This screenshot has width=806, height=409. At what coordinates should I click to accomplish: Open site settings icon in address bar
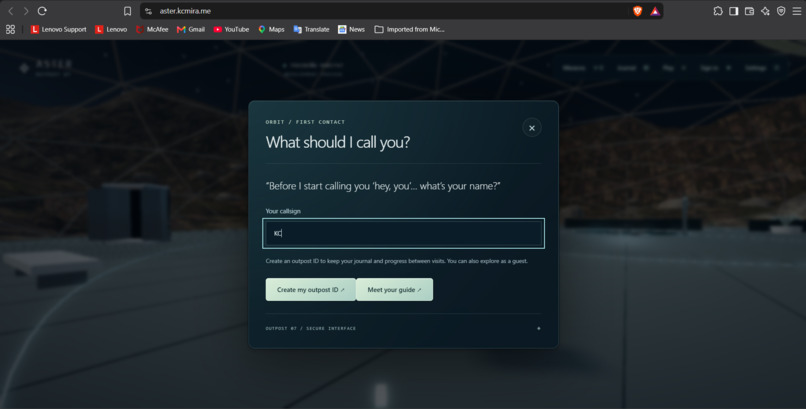[149, 11]
